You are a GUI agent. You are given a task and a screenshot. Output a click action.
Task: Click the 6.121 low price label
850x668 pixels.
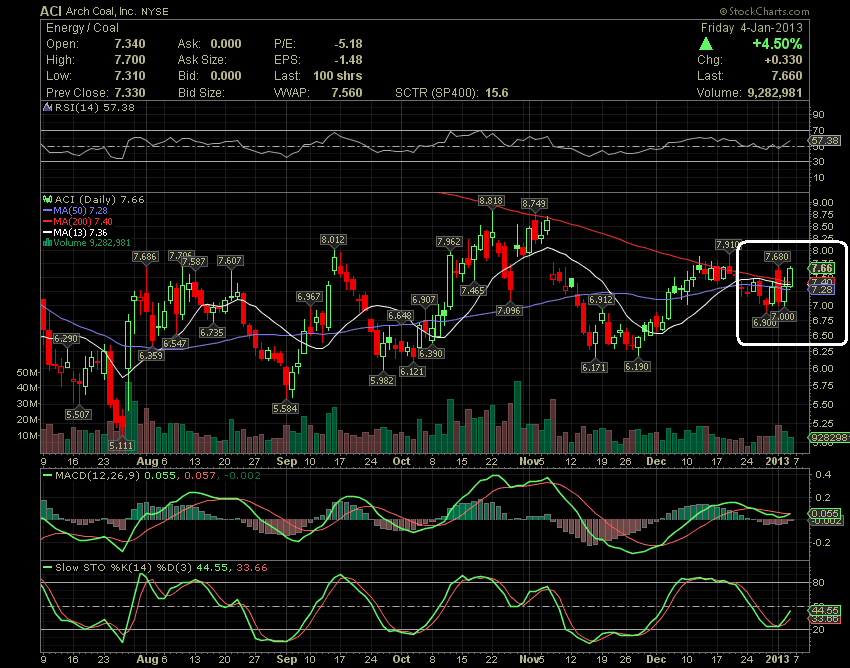tap(412, 371)
